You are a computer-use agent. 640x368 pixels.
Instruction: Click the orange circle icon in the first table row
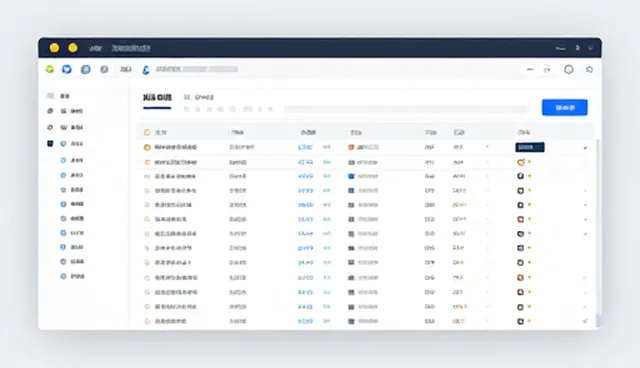pos(147,147)
